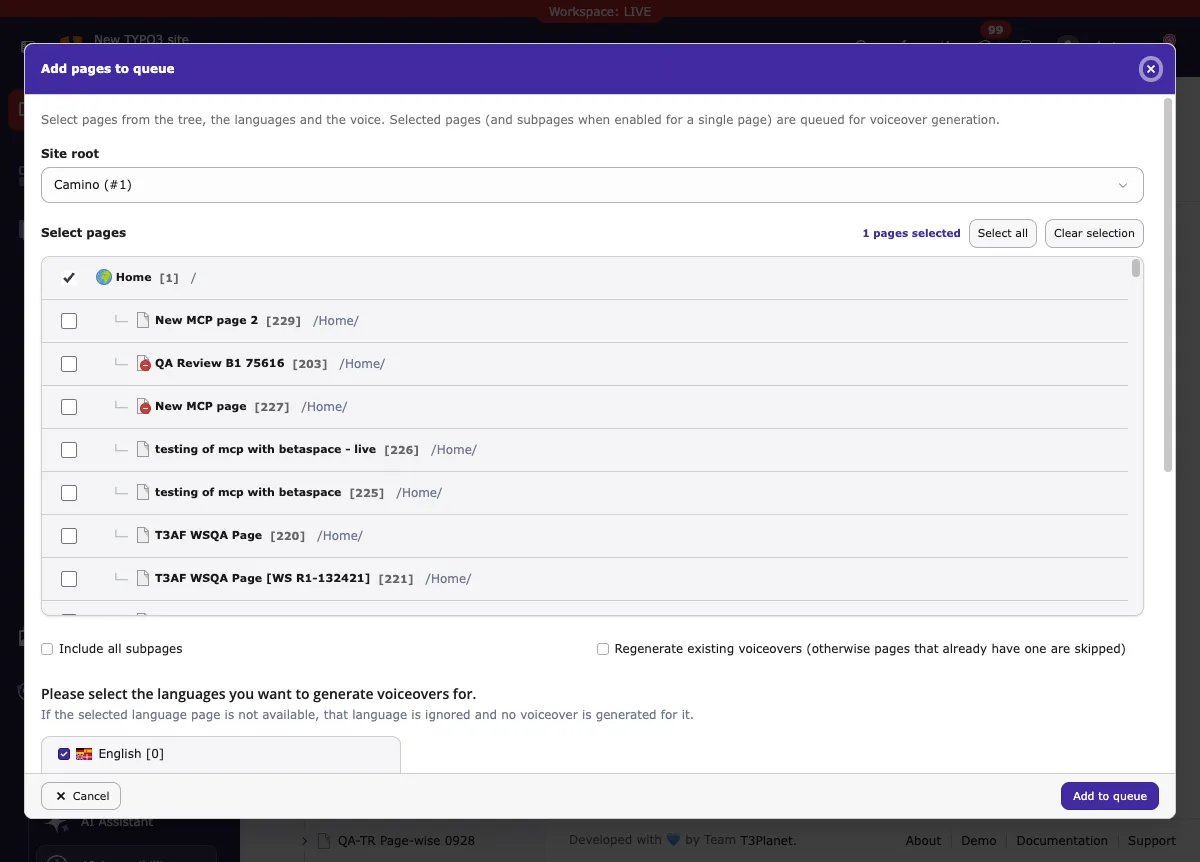
Task: Select the QA Review B1 75616 title
Action: point(219,363)
